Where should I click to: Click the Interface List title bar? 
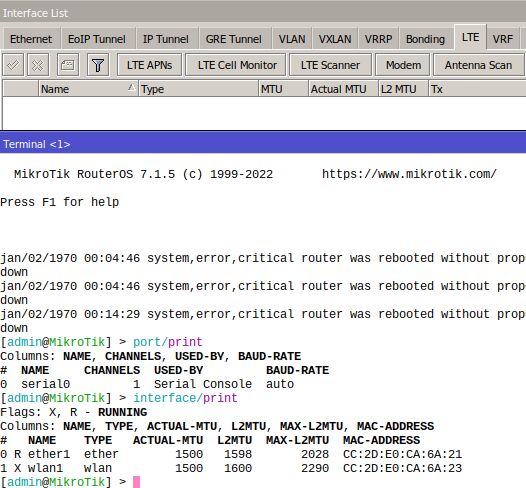(x=263, y=13)
